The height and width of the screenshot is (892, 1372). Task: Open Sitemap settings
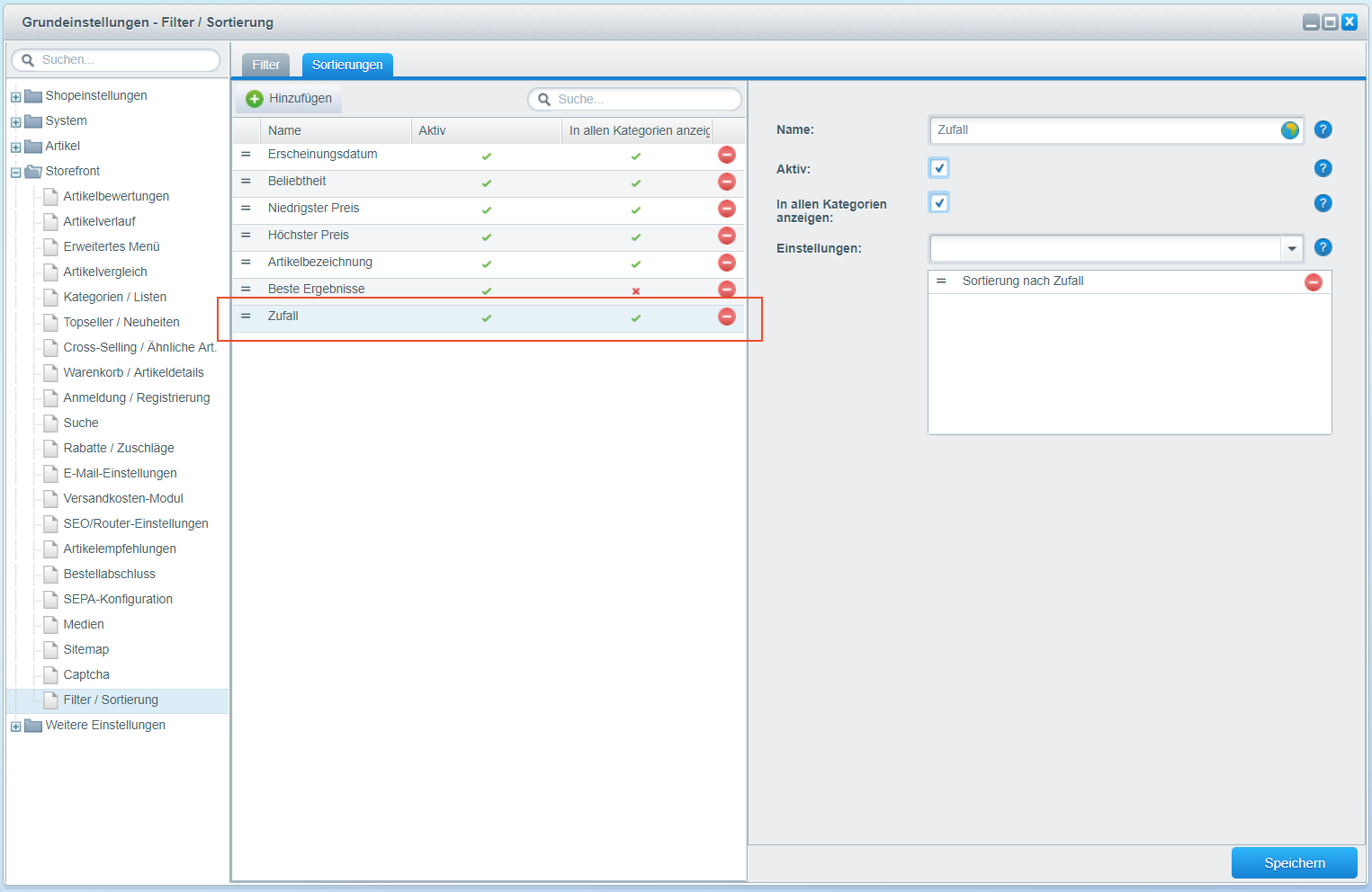(x=86, y=649)
